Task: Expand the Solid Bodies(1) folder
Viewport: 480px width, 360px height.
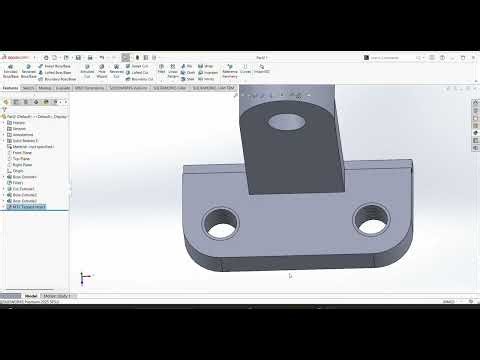Action: [4, 141]
